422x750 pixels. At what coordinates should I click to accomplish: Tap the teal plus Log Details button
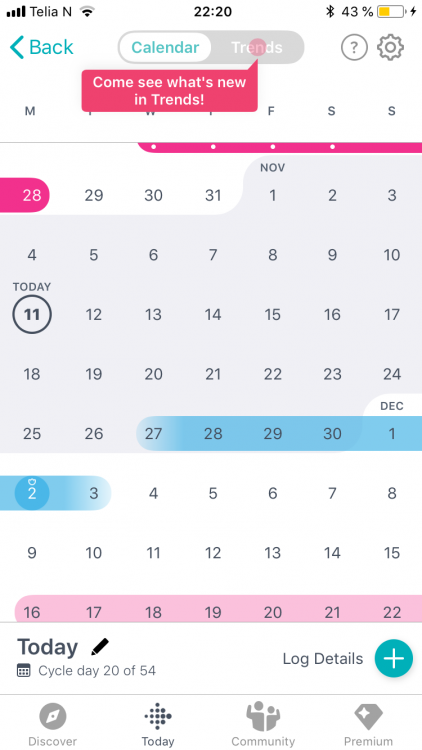coord(393,658)
